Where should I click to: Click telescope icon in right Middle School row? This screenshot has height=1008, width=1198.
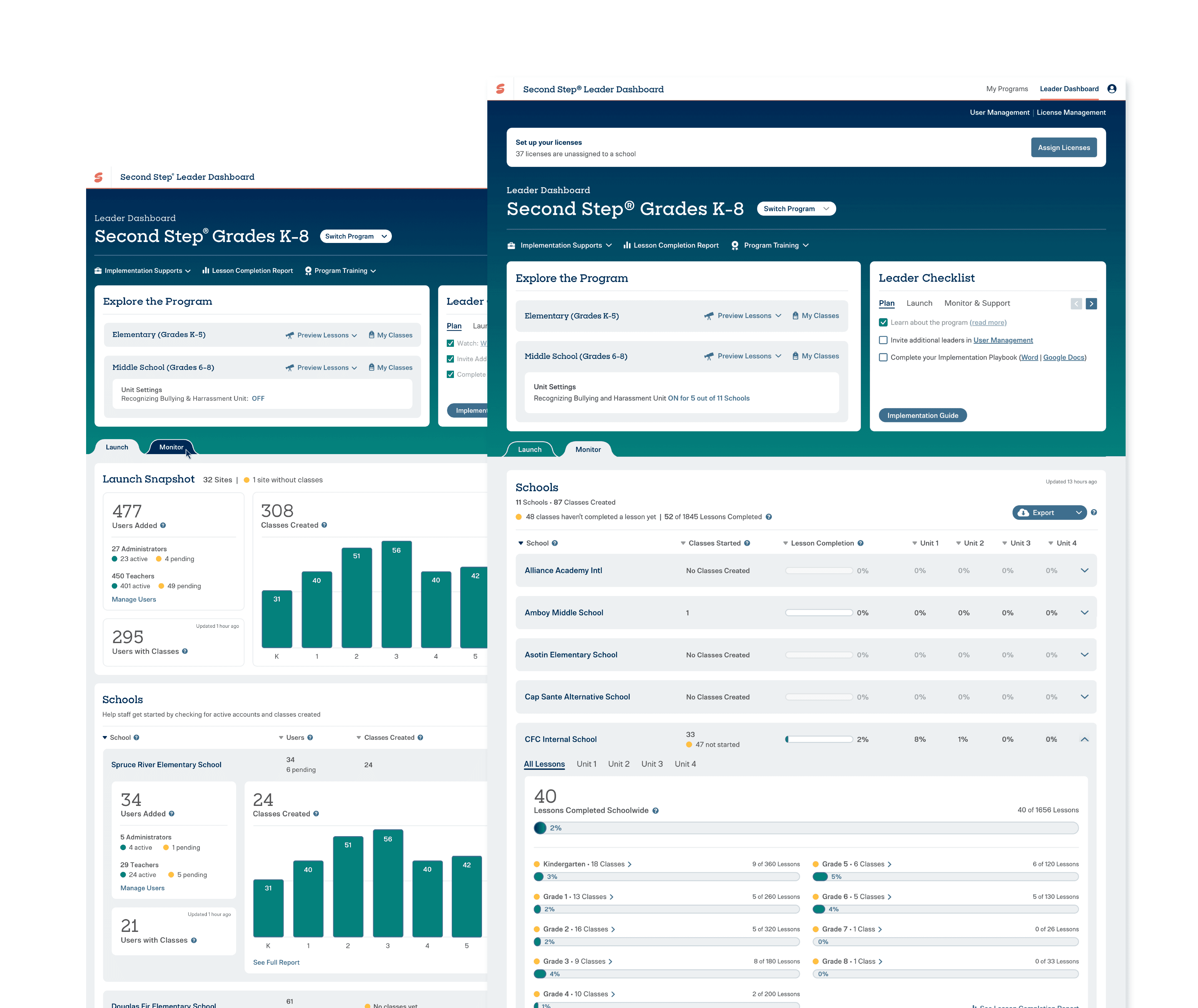coord(709,356)
